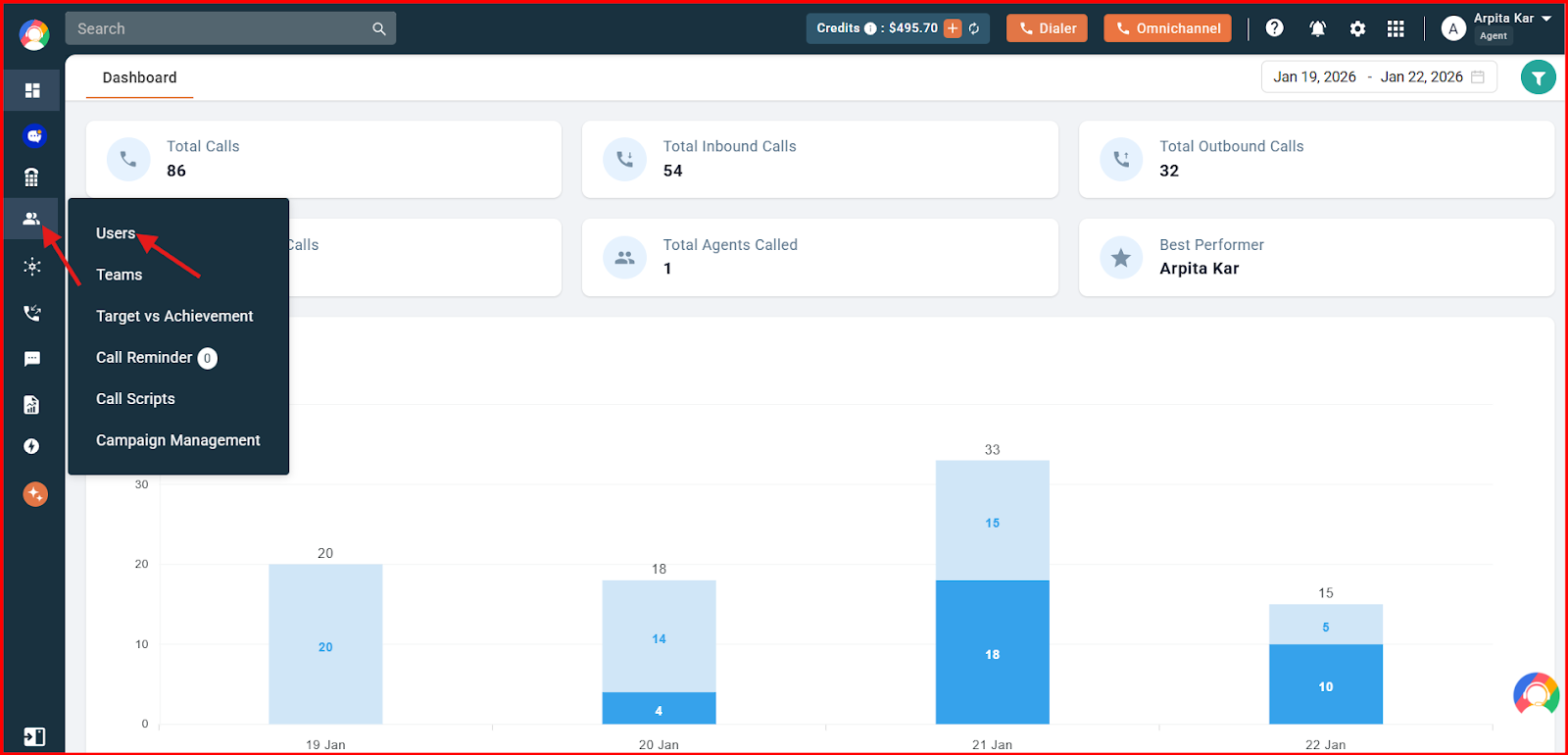
Task: Open the reports document sidebar icon
Action: 31,405
